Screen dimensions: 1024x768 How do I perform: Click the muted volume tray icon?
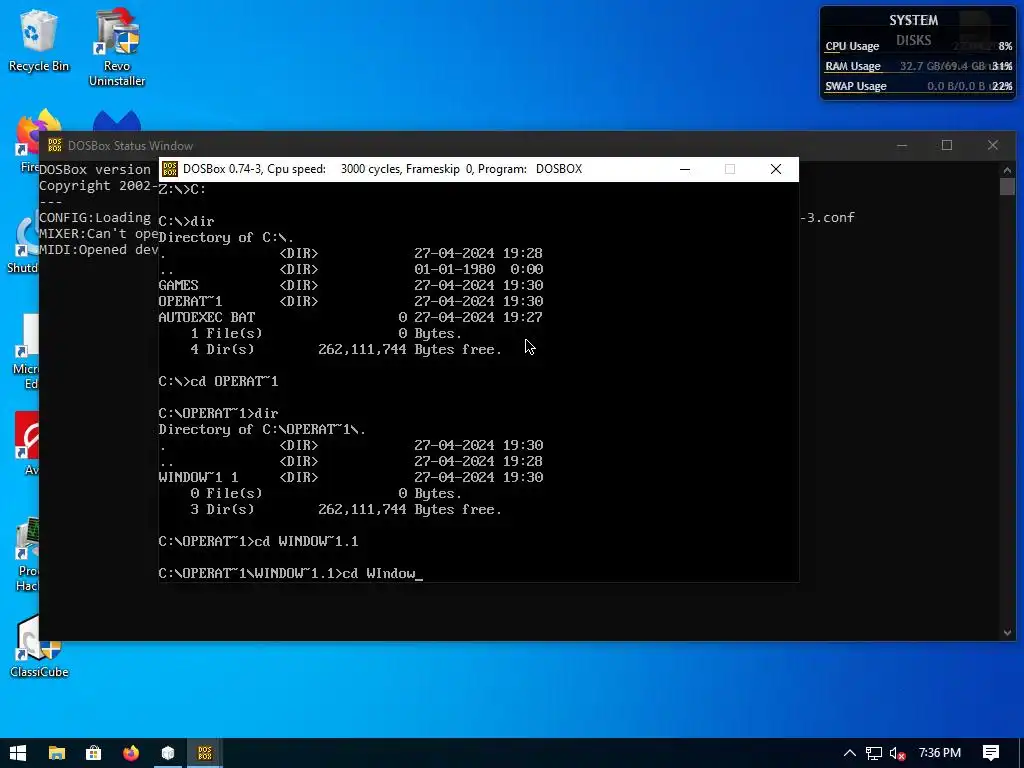898,753
